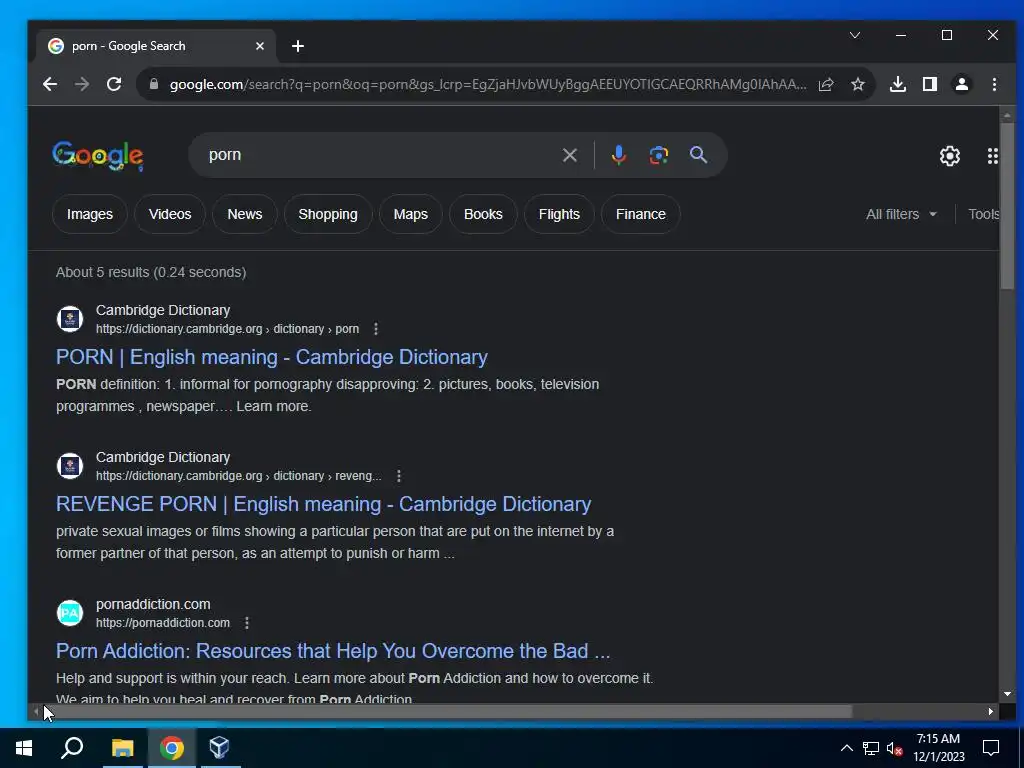
Task: Show hidden system tray icons
Action: [846, 748]
